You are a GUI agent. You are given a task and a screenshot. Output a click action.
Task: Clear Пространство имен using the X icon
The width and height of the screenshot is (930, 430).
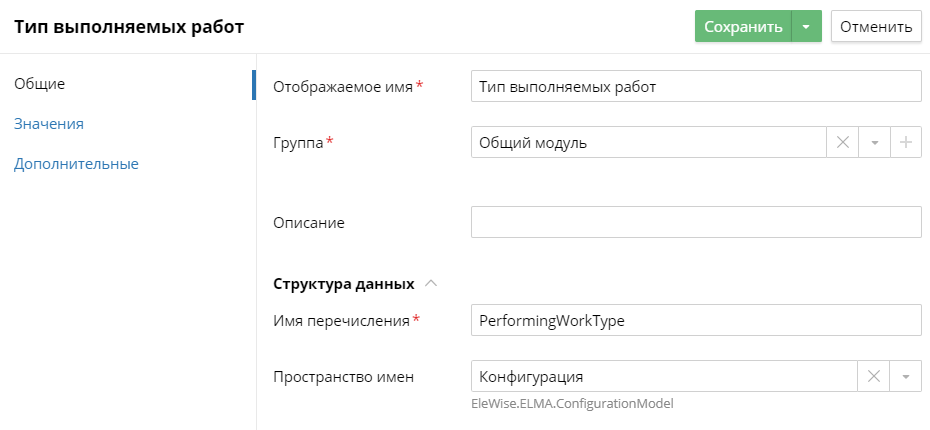tap(873, 376)
